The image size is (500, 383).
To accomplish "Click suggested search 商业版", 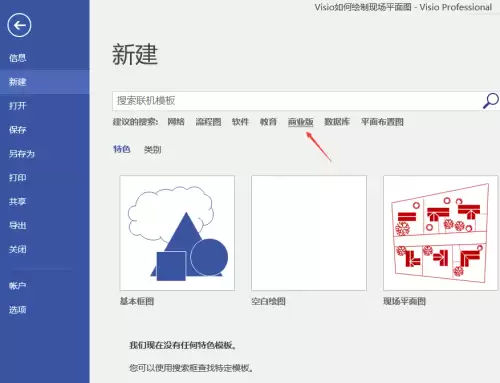I will tap(301, 122).
